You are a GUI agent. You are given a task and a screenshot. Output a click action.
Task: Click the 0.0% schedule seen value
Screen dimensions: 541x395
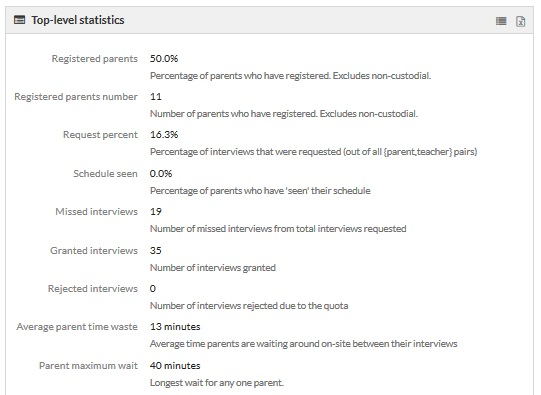click(x=161, y=174)
